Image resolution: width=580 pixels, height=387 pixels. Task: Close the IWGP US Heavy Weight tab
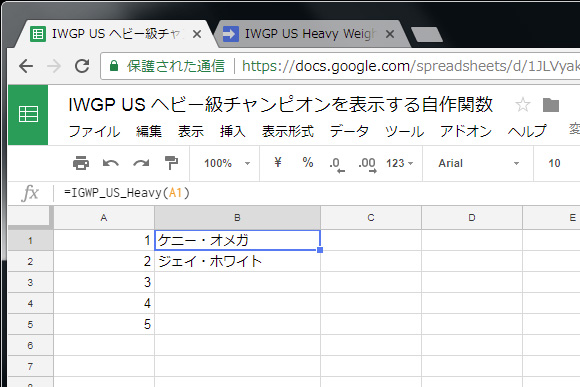390,34
